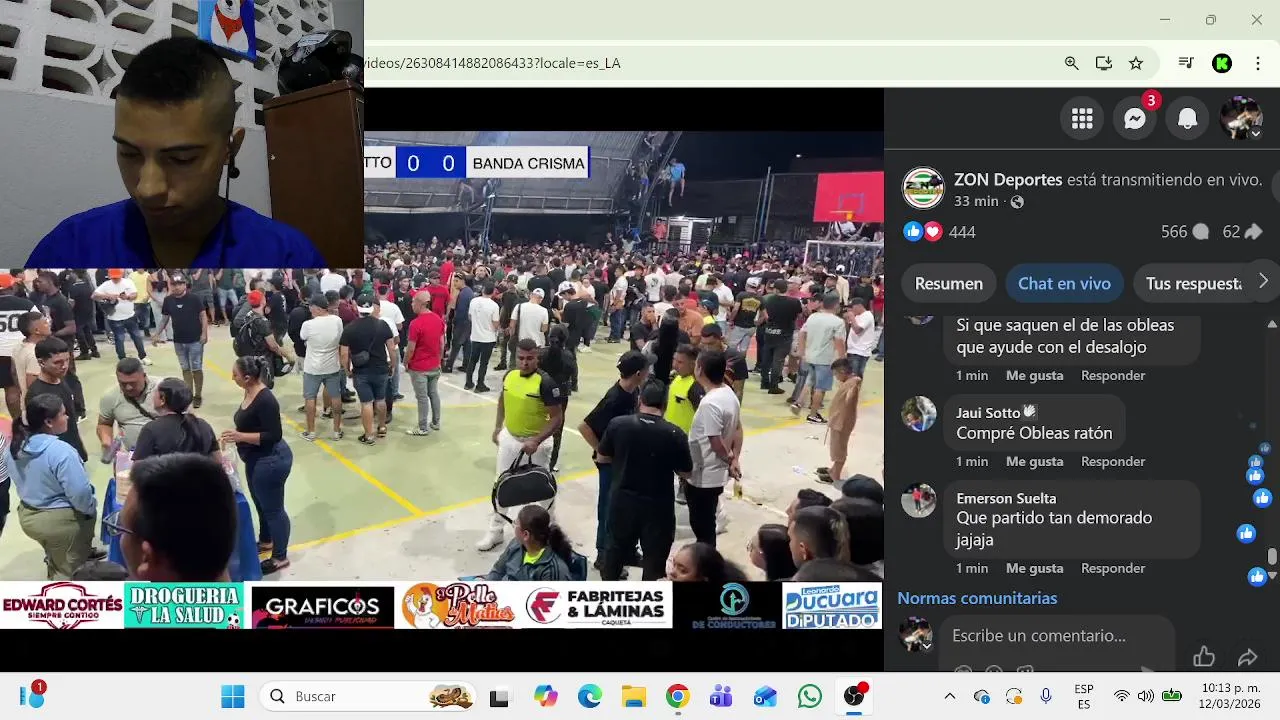Click the thumbs-up like icon below chat

[1204, 657]
